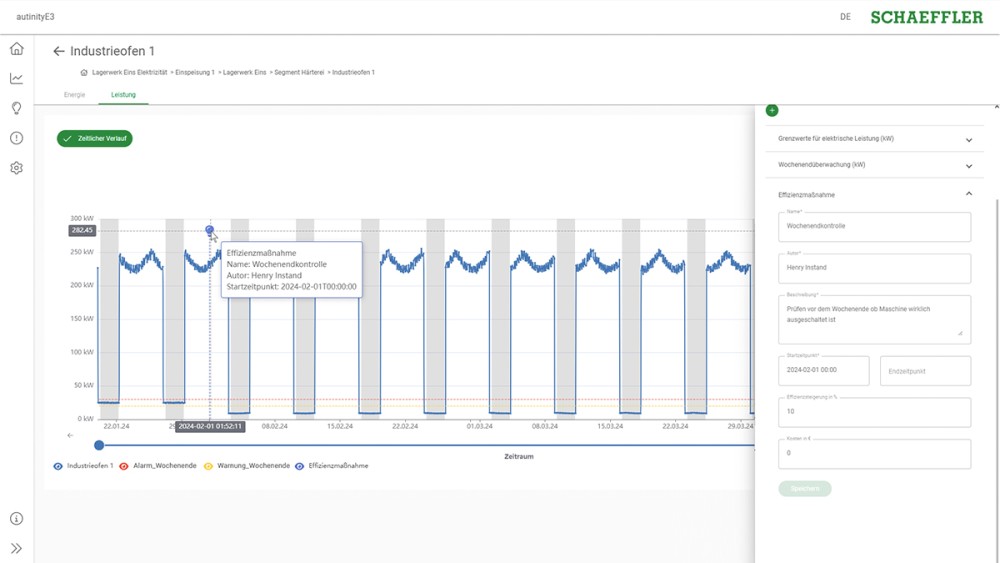
Task: Click the green plus add button
Action: (x=772, y=110)
